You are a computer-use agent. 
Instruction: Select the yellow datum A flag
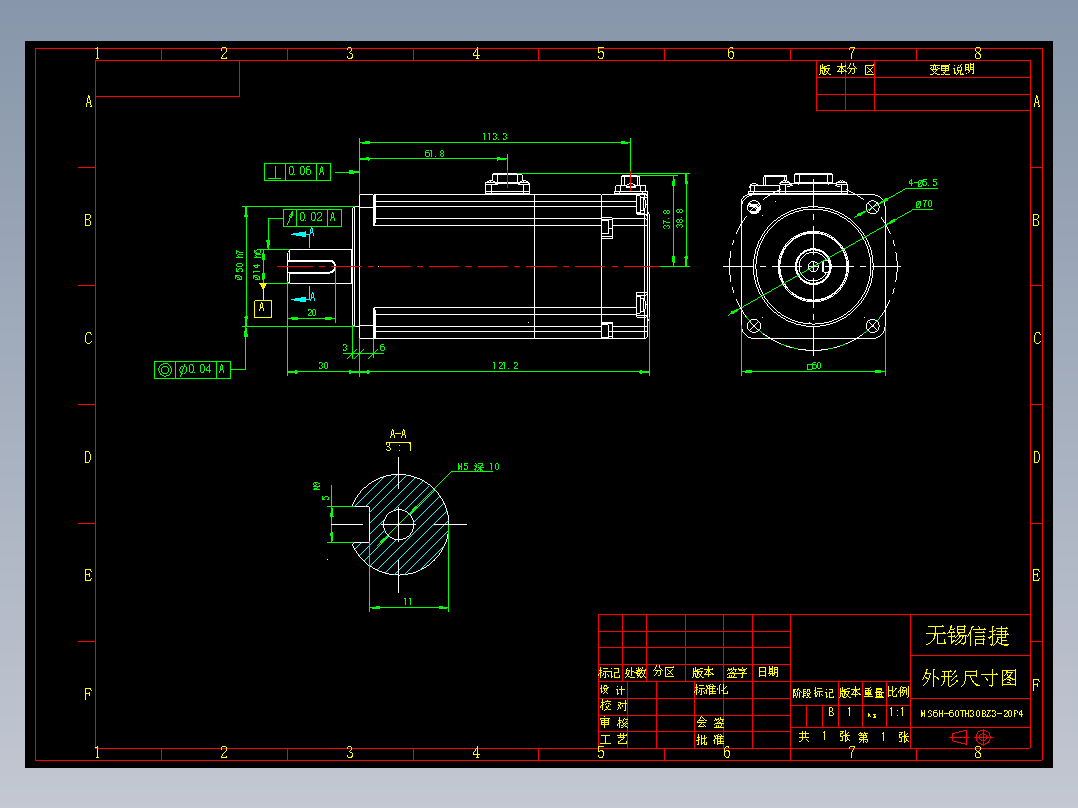(262, 308)
